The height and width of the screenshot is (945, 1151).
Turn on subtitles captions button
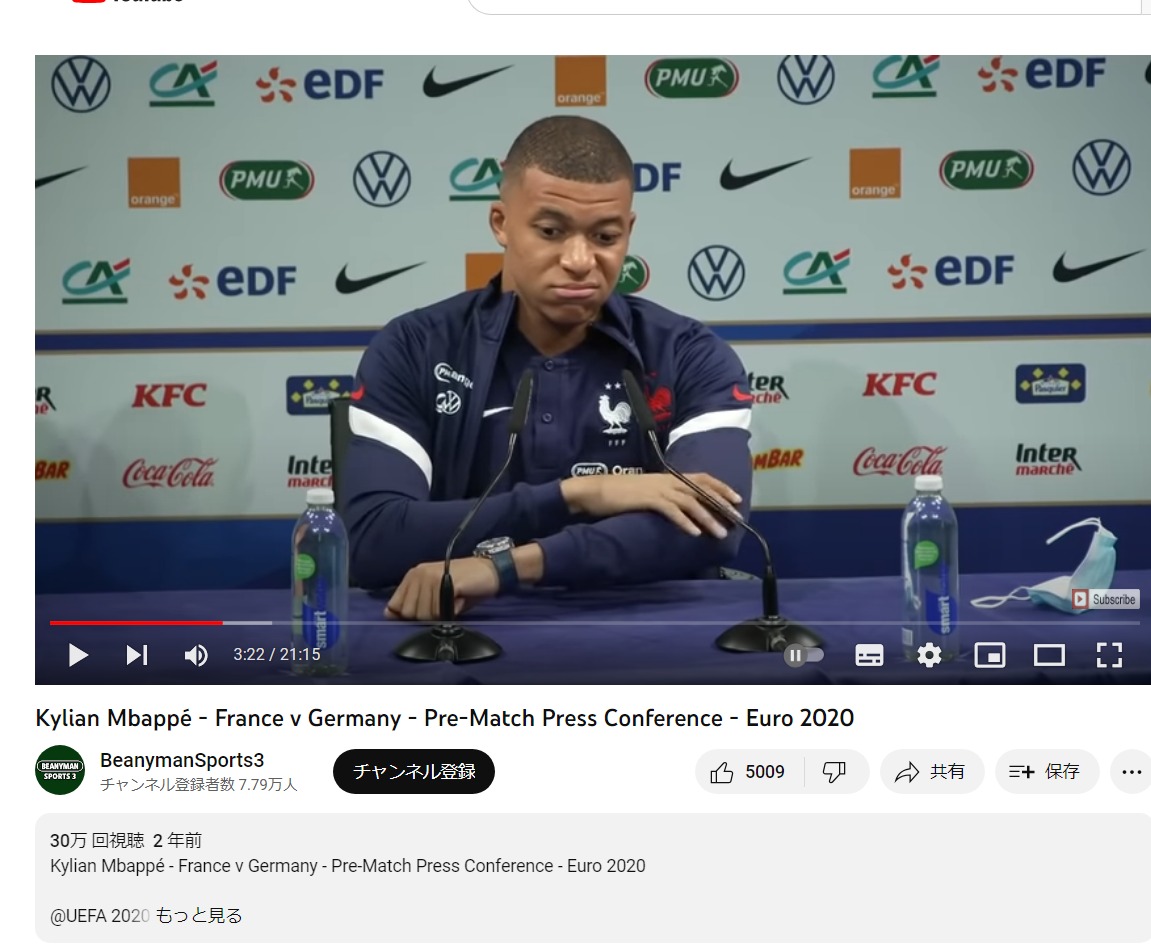tap(869, 655)
